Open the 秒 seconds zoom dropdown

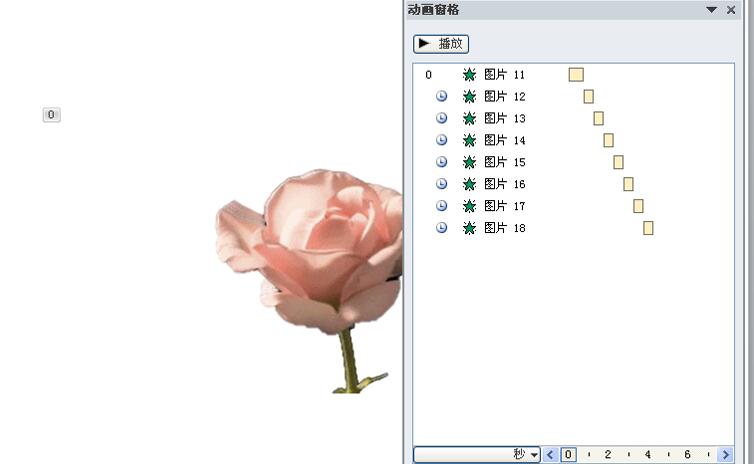[477, 454]
